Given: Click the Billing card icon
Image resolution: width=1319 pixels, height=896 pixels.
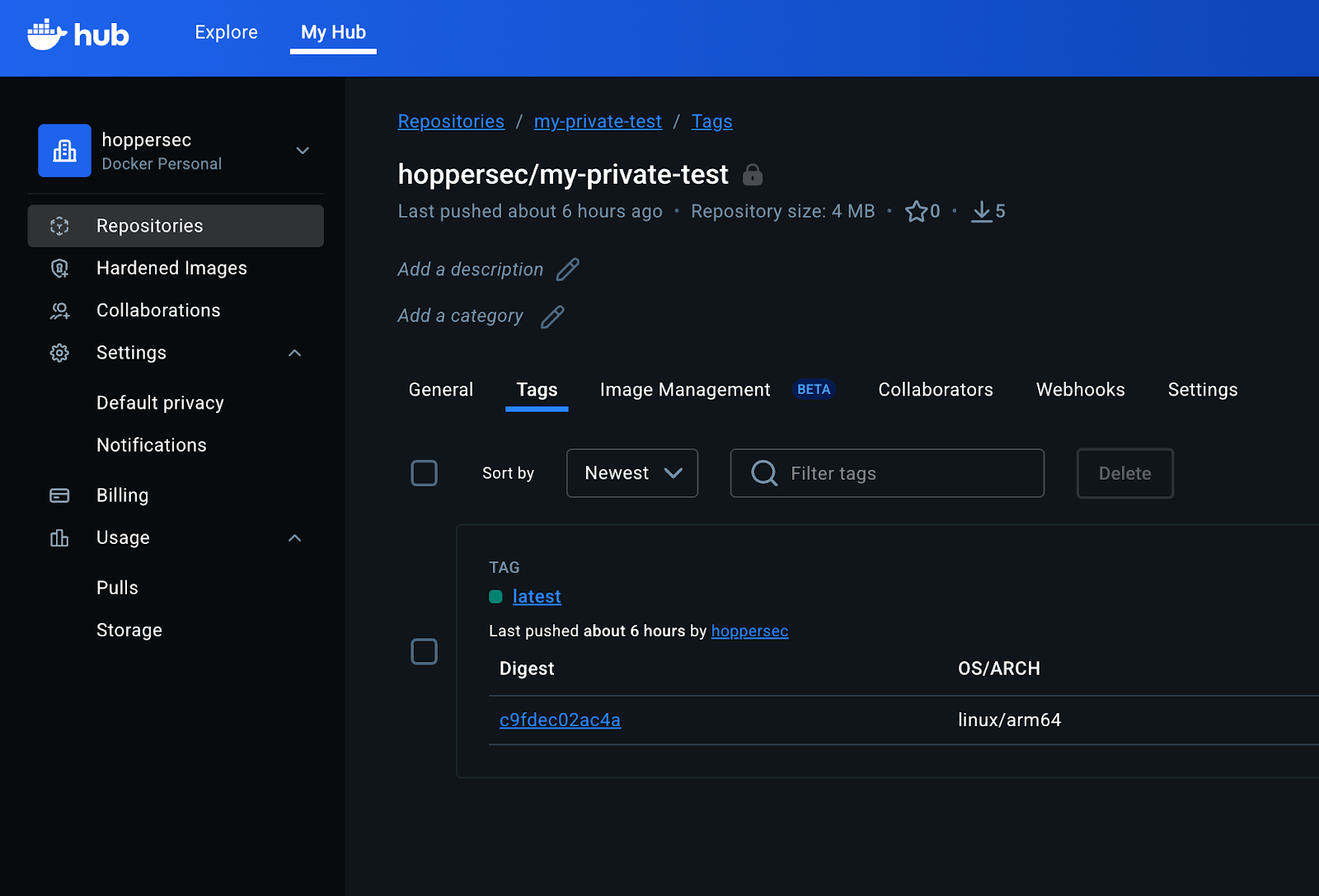Looking at the screenshot, I should click(59, 495).
